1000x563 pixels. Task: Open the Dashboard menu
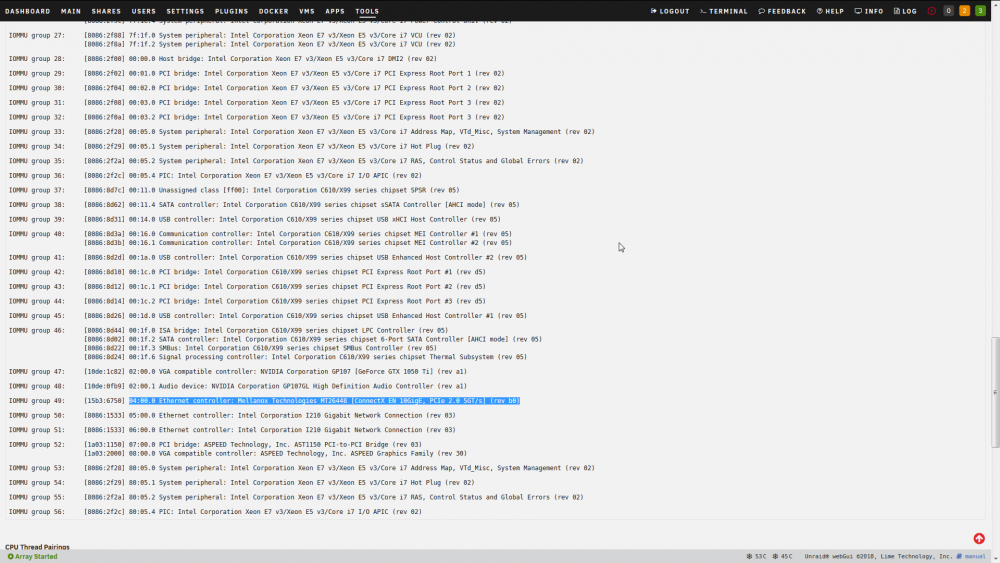[27, 11]
